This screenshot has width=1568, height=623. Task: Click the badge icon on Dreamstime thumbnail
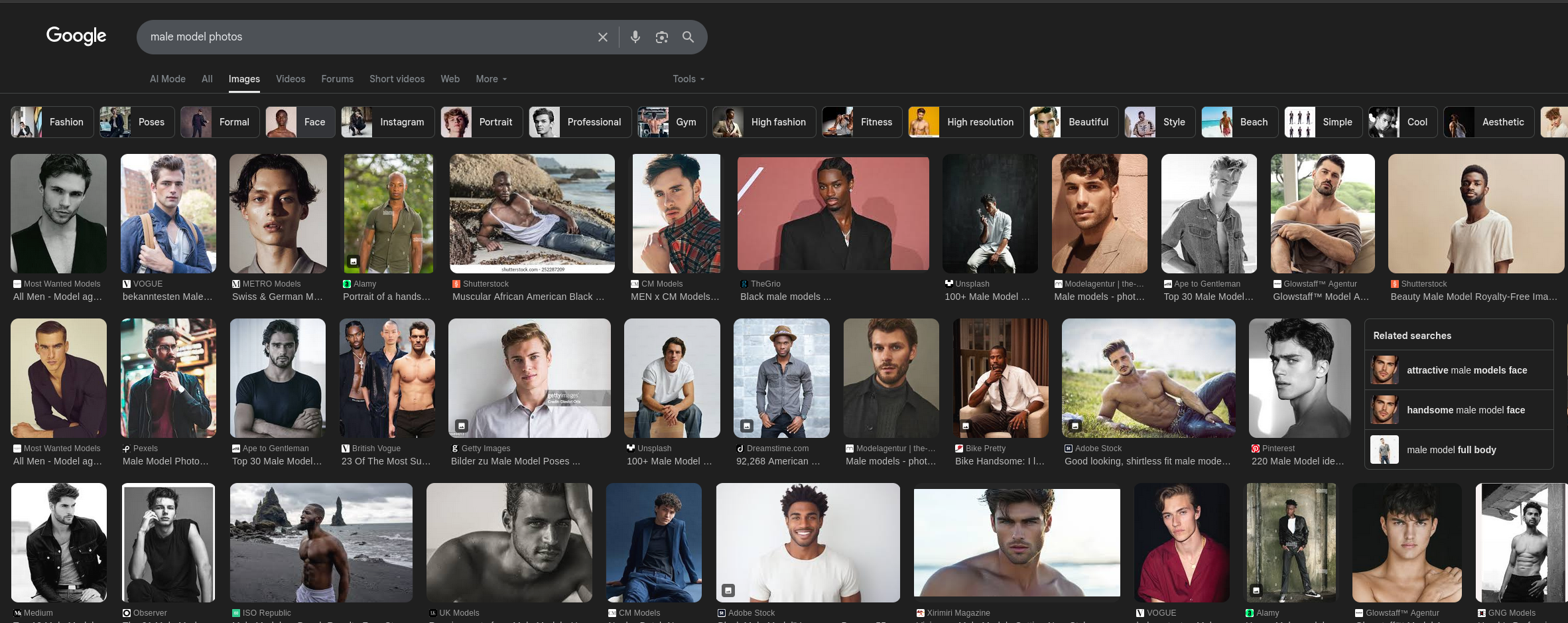click(747, 426)
